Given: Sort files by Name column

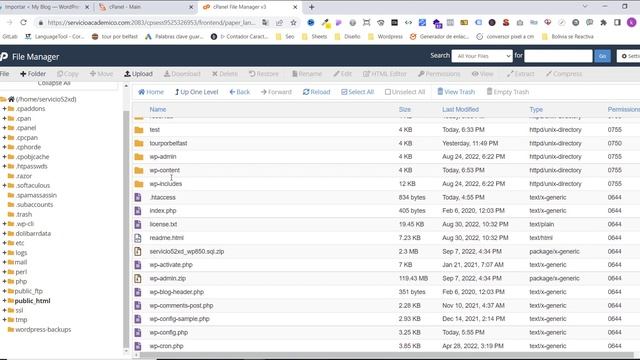Looking at the screenshot, I should click(x=158, y=109).
